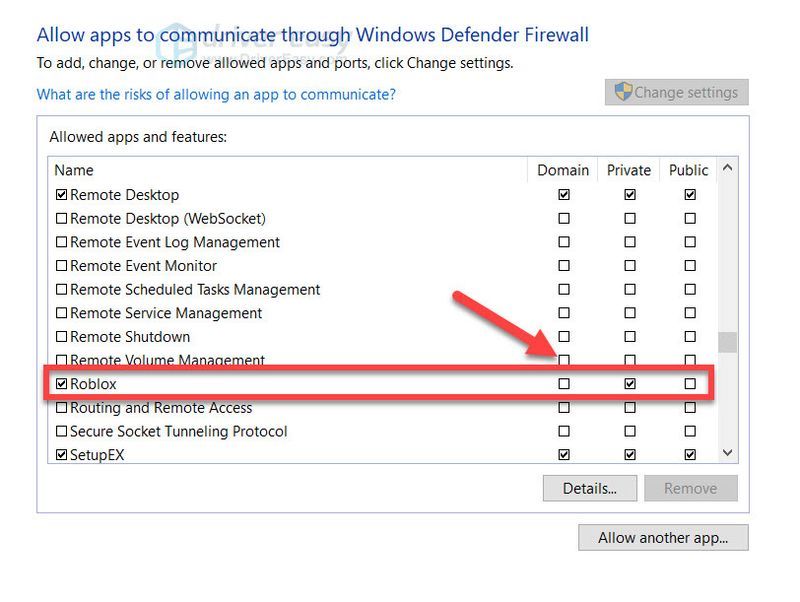The width and height of the screenshot is (800, 602).
Task: Click the list scrollbar thumb
Action: click(x=728, y=342)
